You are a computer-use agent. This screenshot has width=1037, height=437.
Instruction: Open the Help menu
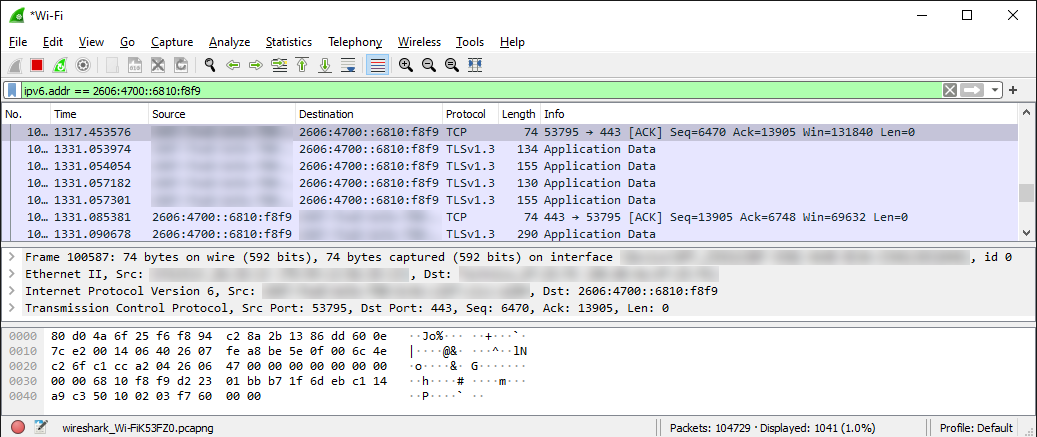[513, 42]
